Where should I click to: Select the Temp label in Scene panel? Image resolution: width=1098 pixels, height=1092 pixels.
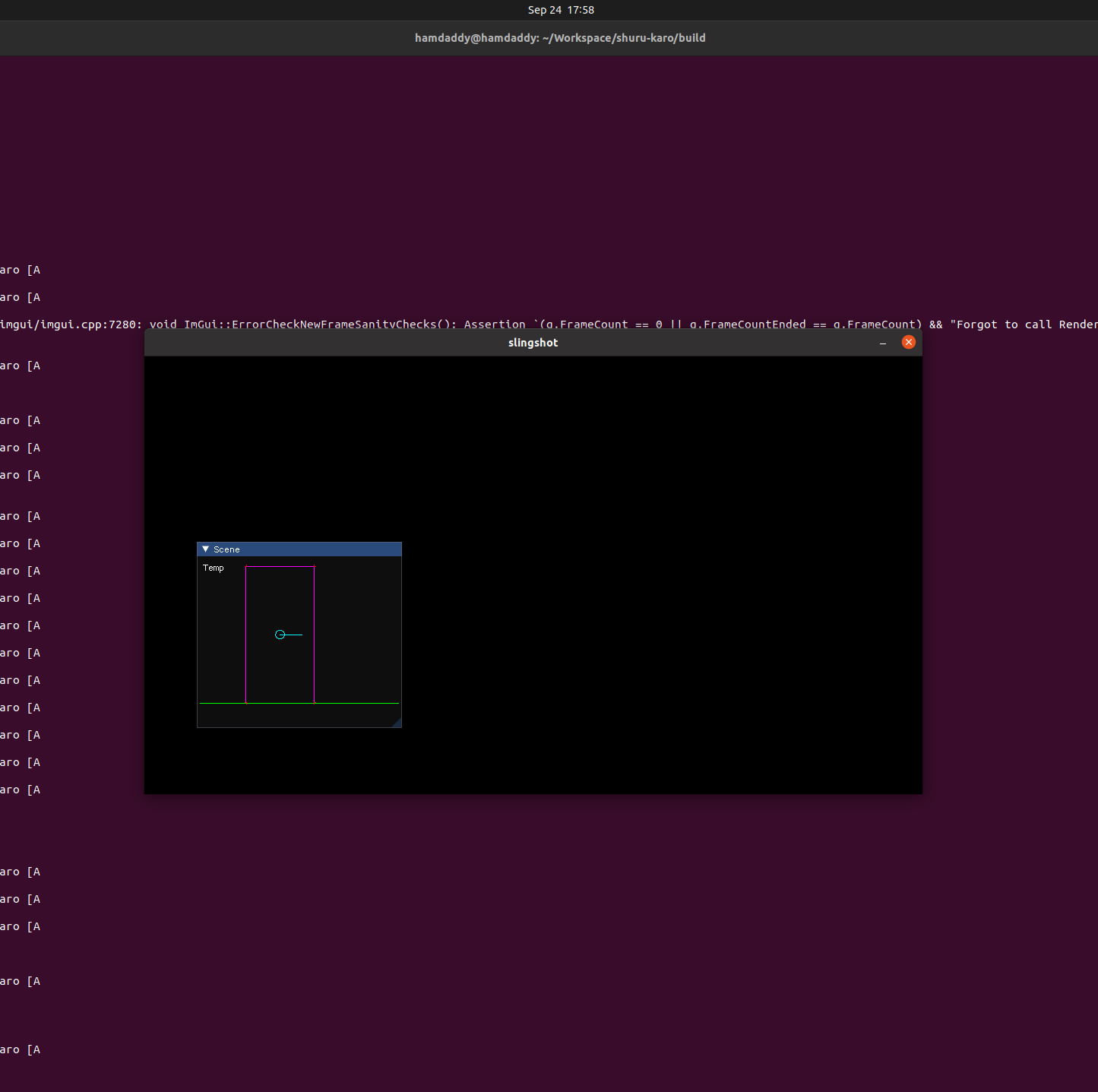[214, 568]
